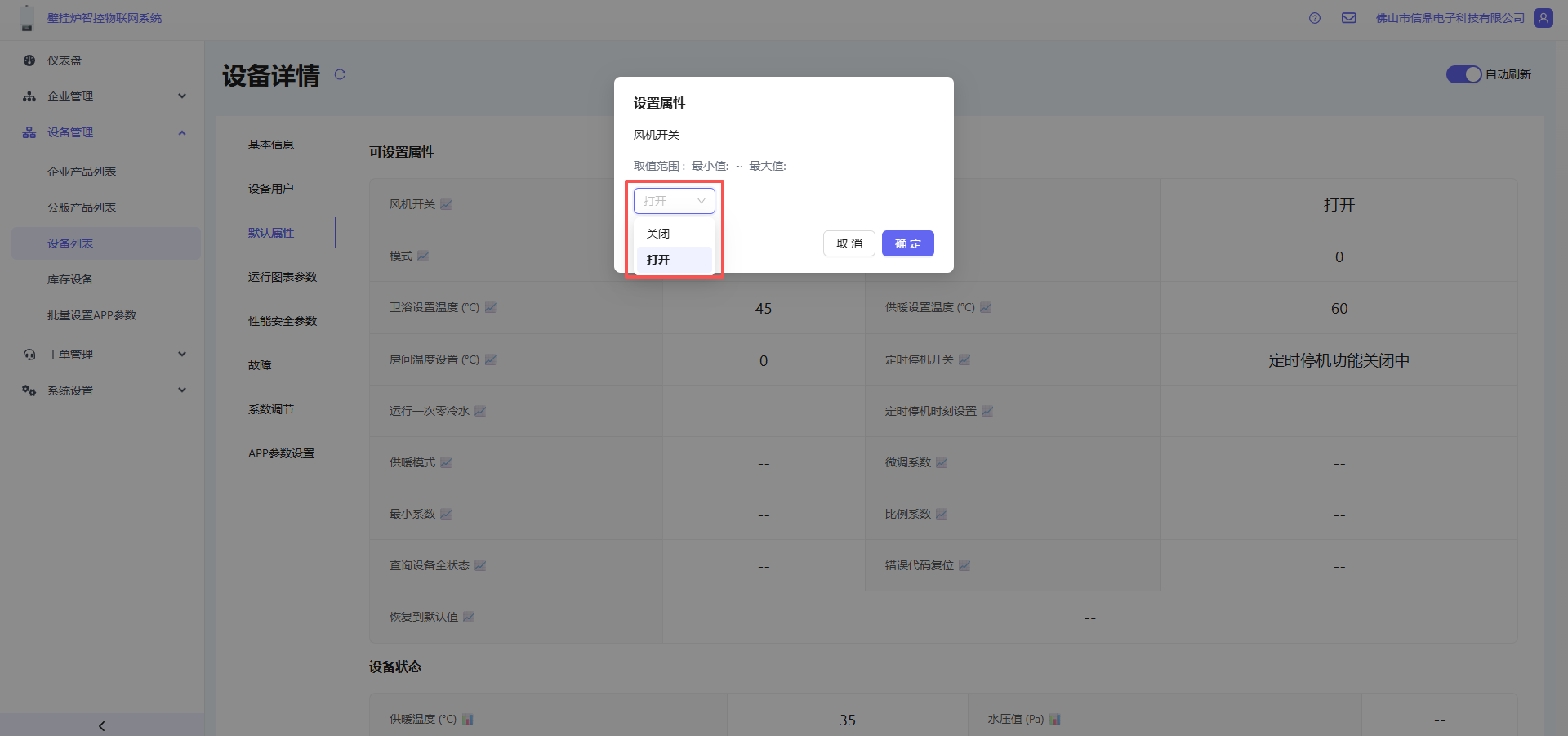Screen dimensions: 1568x736
Task: Click the user avatar icon
Action: (x=1543, y=18)
